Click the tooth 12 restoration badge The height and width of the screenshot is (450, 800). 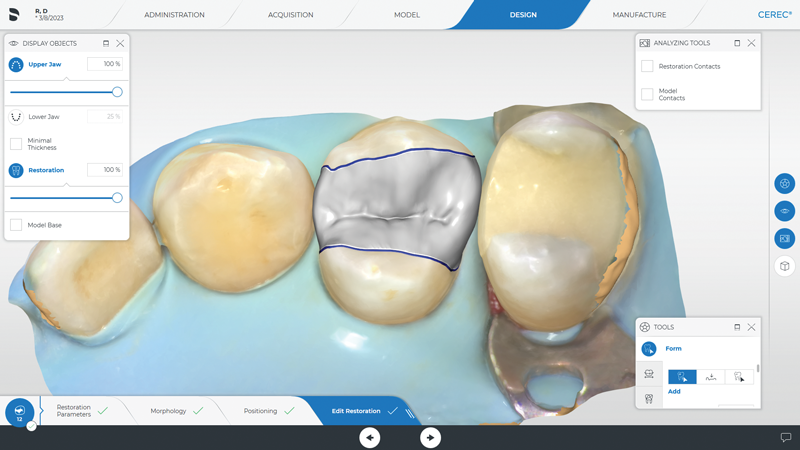19,412
